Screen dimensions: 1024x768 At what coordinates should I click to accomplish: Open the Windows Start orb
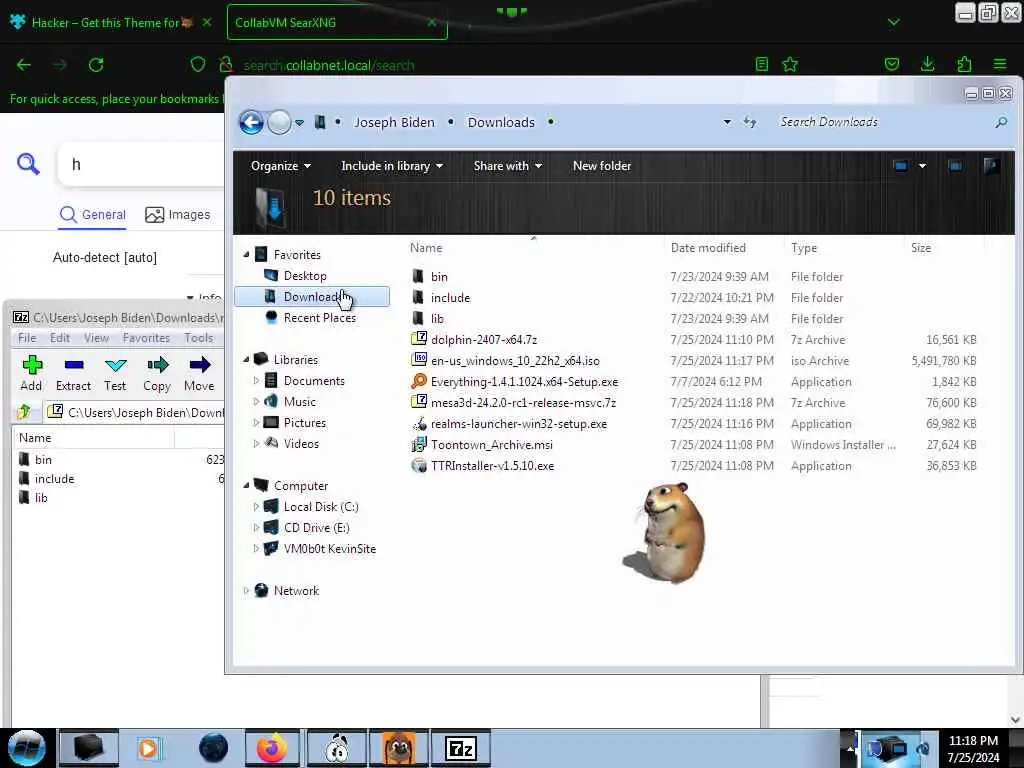click(26, 748)
